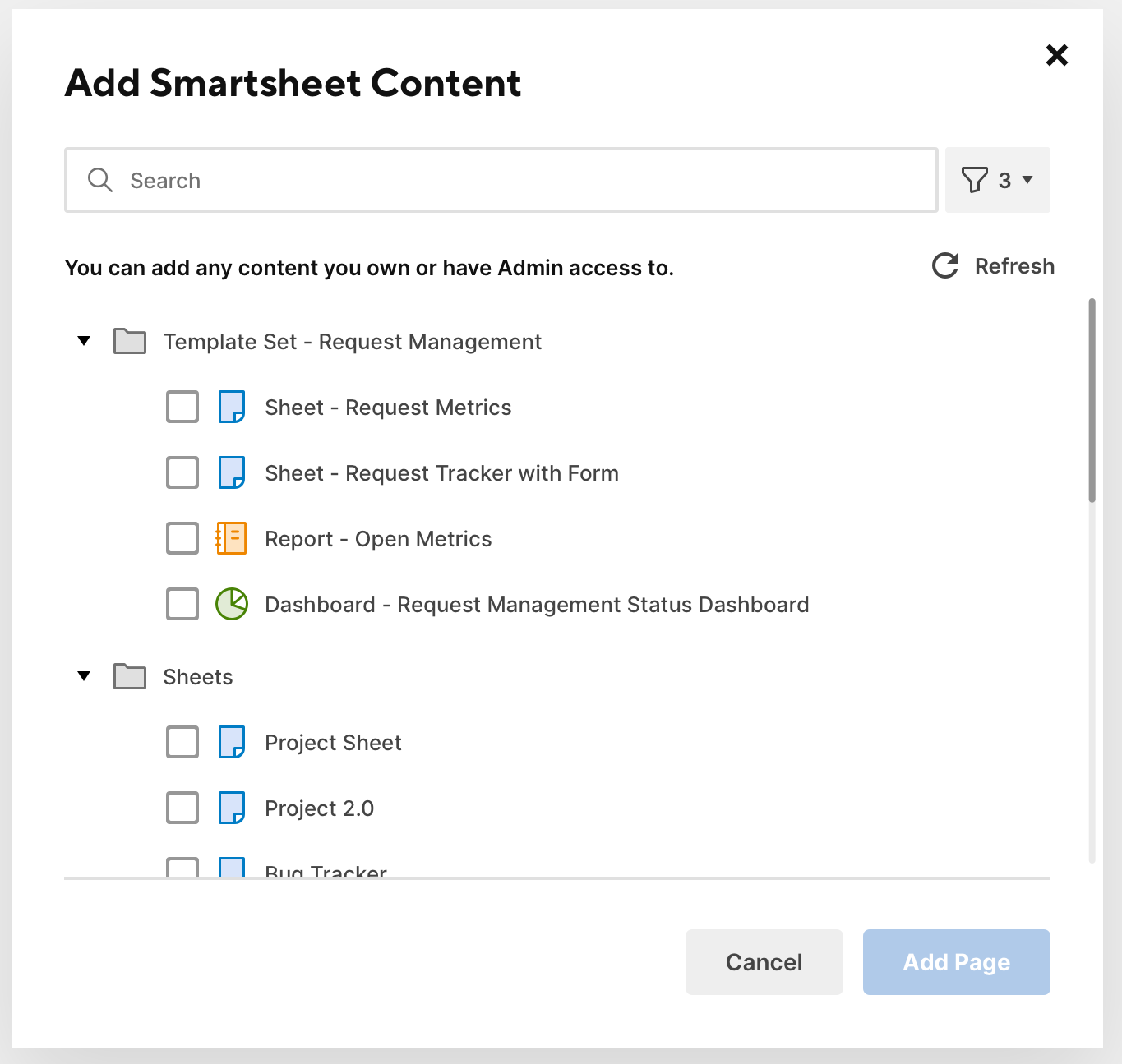Check the Sheet - Request Tracker with Form checkbox
This screenshot has height=1064, width=1122.
pyautogui.click(x=182, y=472)
